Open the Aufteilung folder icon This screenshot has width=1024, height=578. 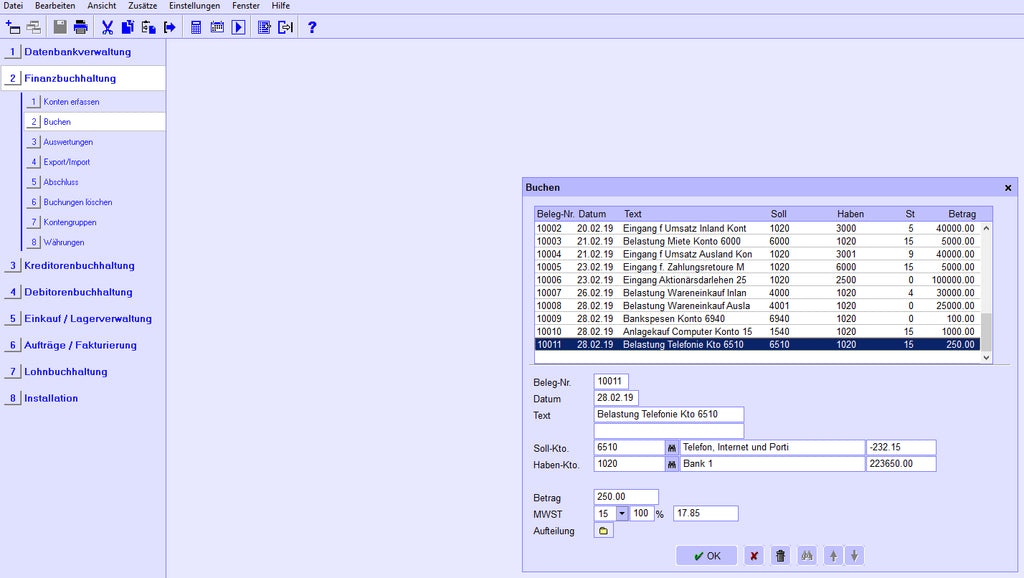[603, 531]
